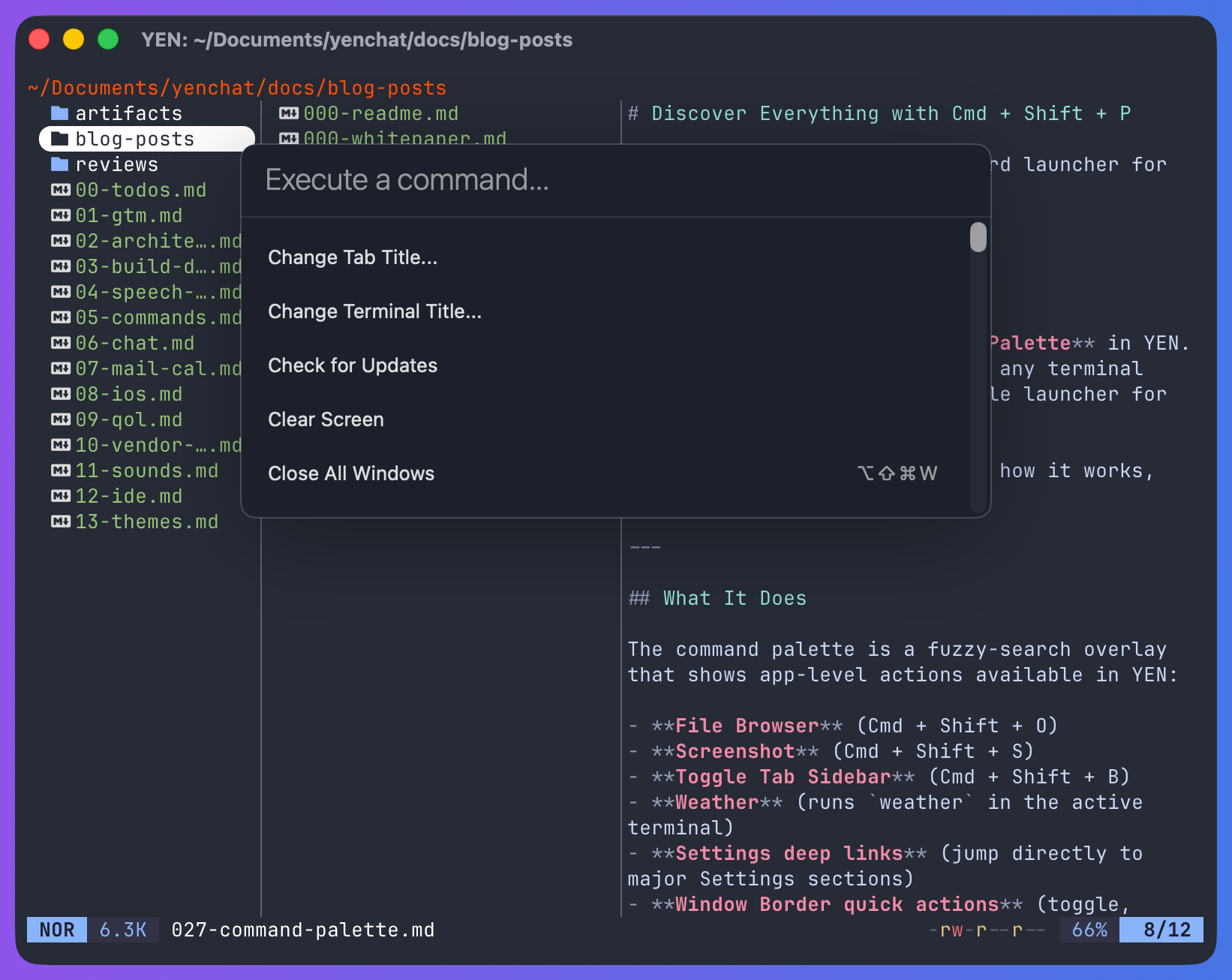The height and width of the screenshot is (980, 1232).
Task: Click the command palette scrollbar thumb
Action: point(978,237)
